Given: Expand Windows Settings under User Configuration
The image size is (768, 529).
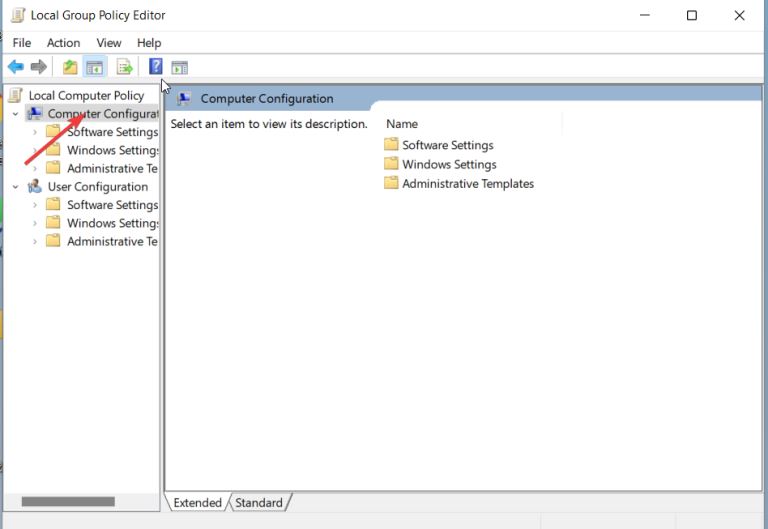Looking at the screenshot, I should coord(35,223).
